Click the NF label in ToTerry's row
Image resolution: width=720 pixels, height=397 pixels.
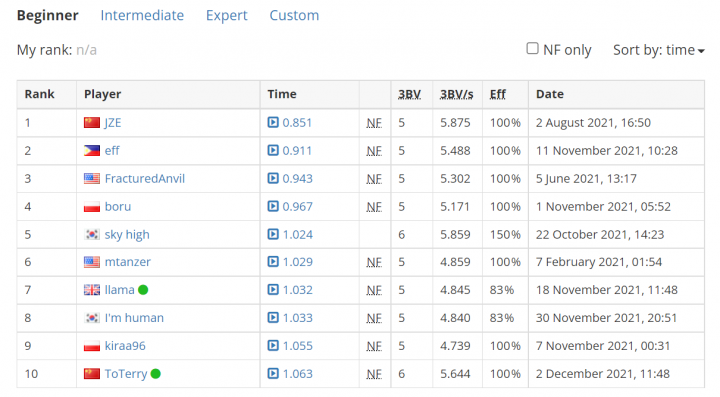[374, 375]
